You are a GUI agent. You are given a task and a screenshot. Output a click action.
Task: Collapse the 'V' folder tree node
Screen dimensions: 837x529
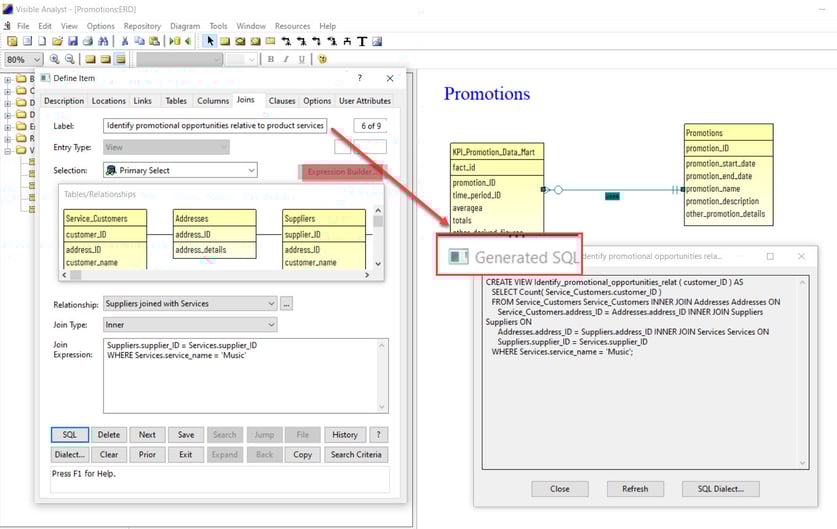[7, 151]
